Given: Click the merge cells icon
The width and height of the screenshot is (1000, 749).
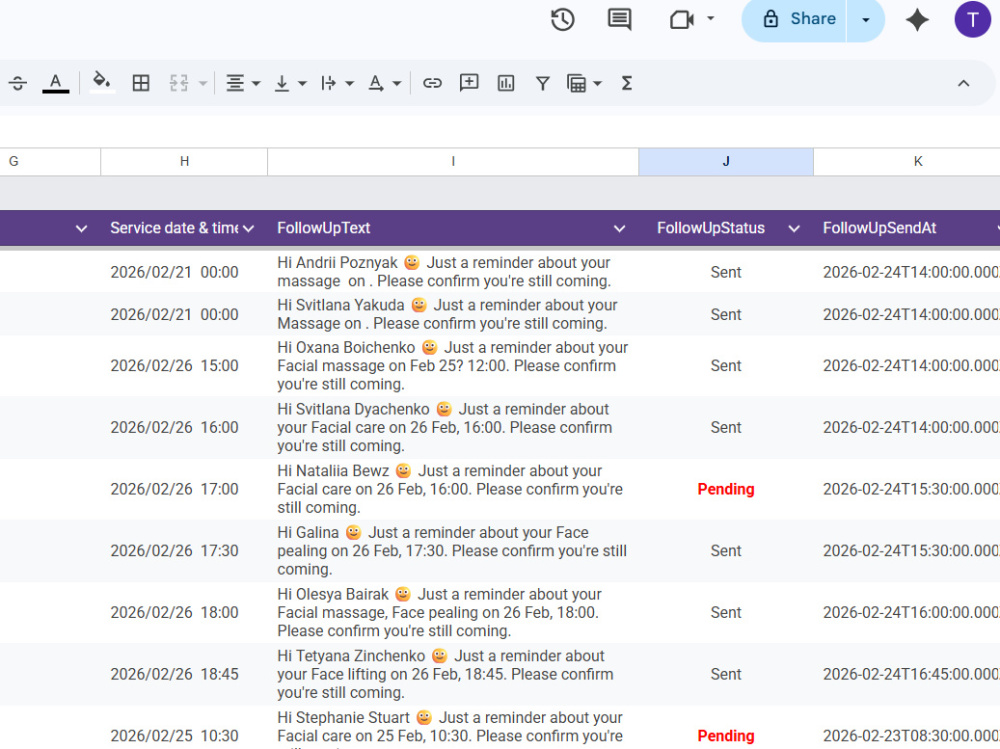Looking at the screenshot, I should pyautogui.click(x=179, y=83).
